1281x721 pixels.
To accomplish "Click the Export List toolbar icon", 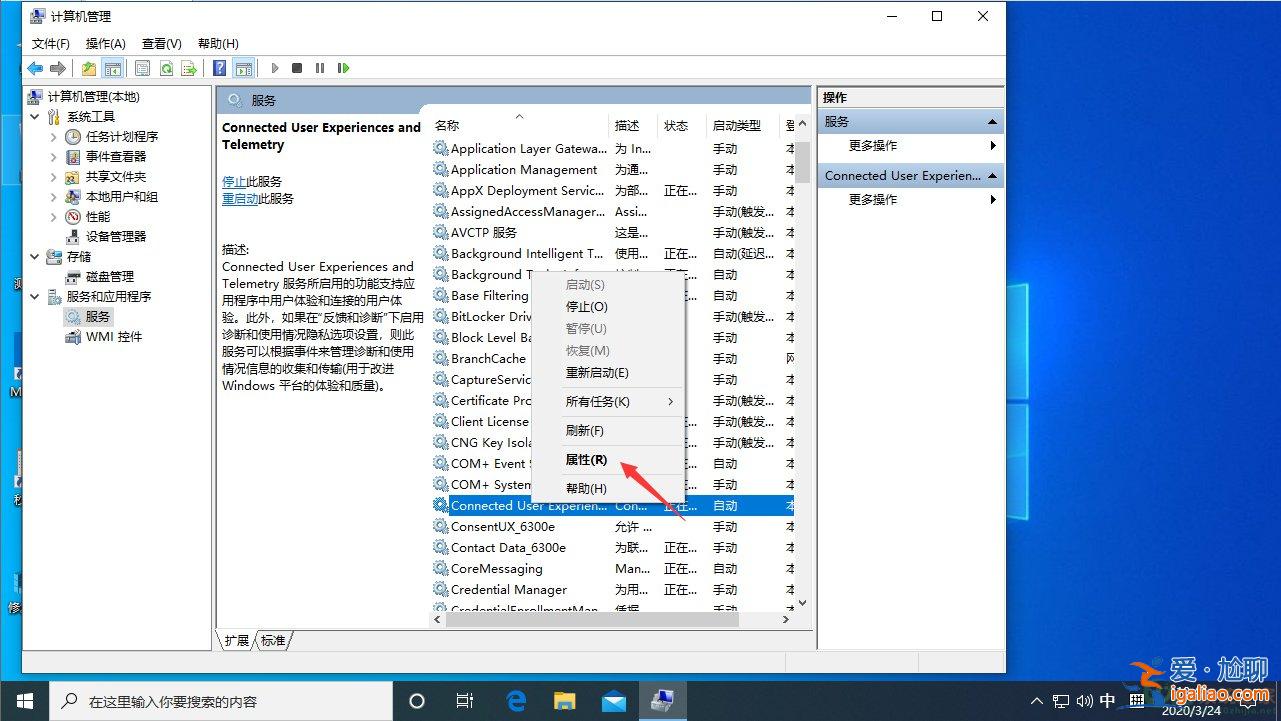I will coord(188,67).
